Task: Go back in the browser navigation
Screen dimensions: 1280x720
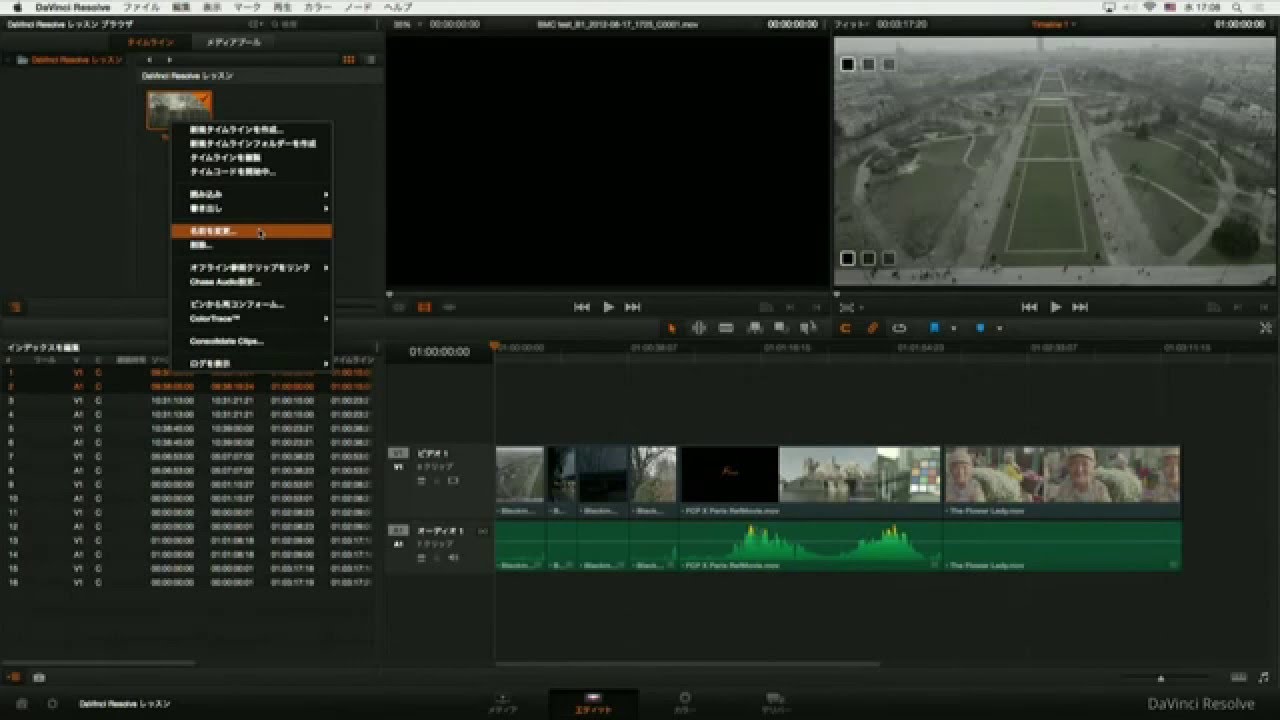Action: [150, 60]
